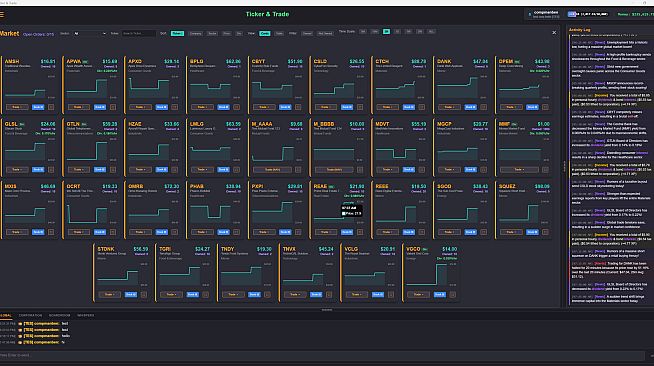
Task: Click the Ticker search field
Action: pyautogui.click(x=138, y=33)
